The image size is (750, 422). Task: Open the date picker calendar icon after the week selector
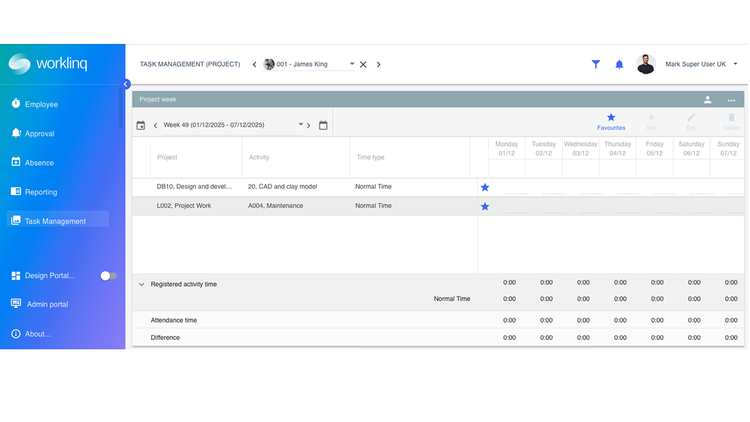point(323,125)
